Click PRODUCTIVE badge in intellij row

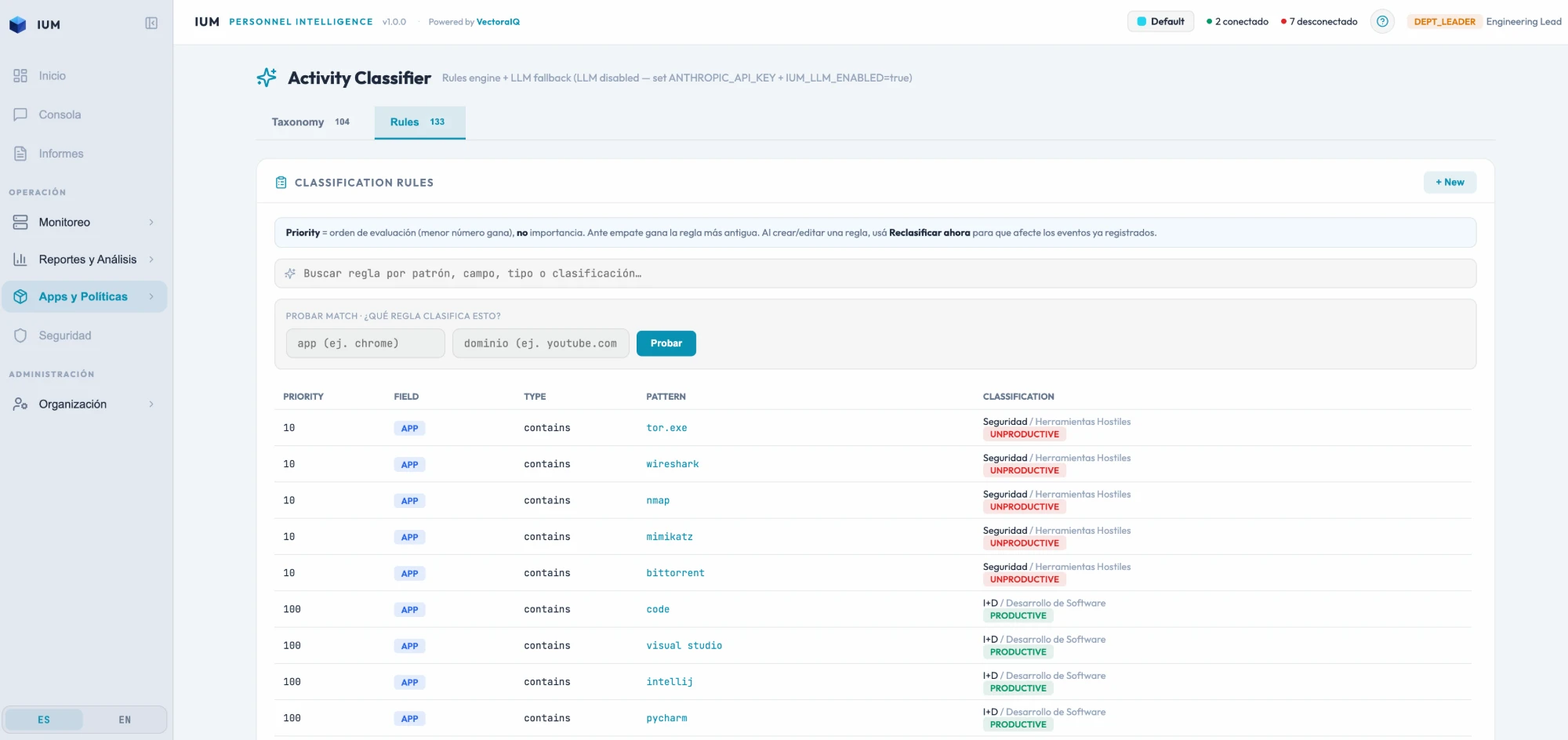(1018, 688)
